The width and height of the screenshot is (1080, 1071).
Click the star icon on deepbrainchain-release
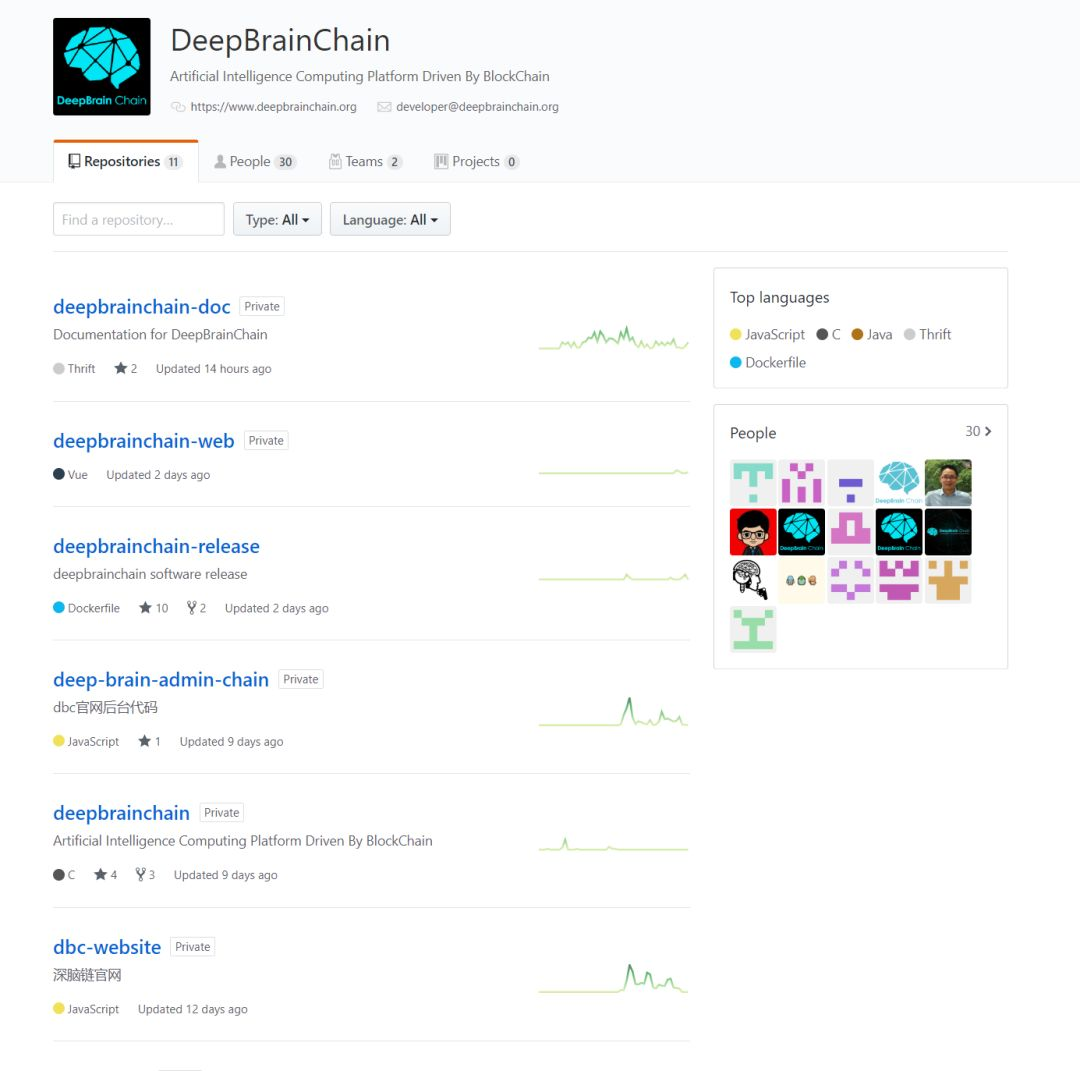[x=145, y=608]
